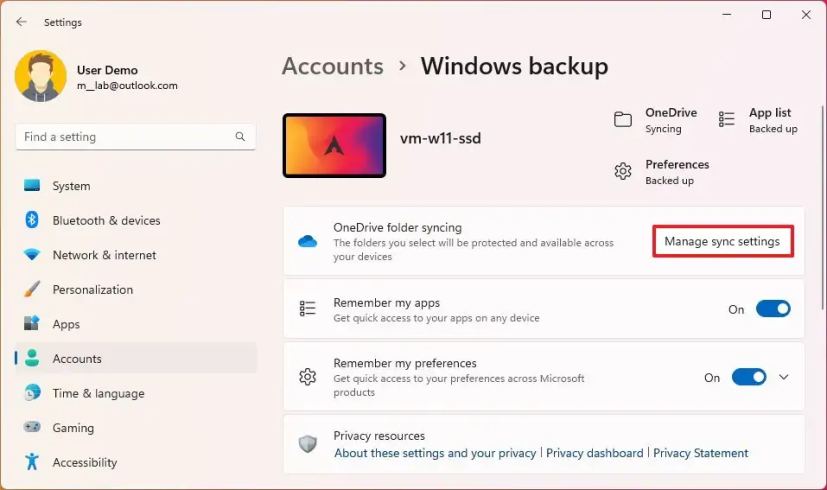Click the vm-w11-ssd device thumbnail
This screenshot has height=490, width=827.
(x=334, y=145)
